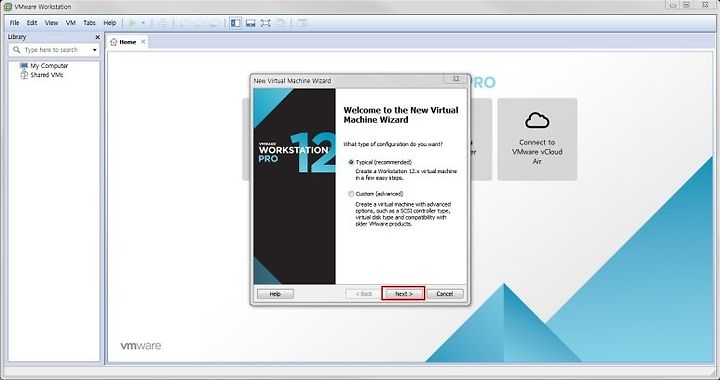720x380 pixels.
Task: Minimize the VMware Workstation window
Action: [673, 5]
